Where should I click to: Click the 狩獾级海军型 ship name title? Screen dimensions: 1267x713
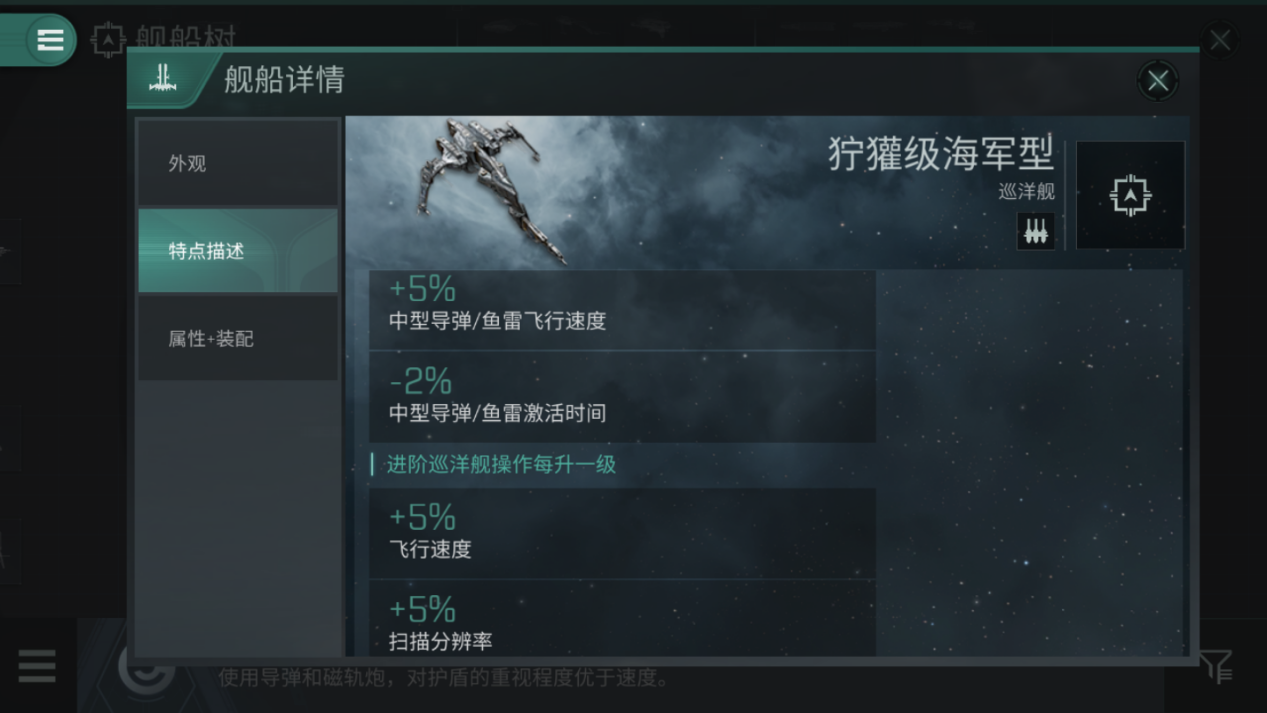pyautogui.click(x=941, y=154)
